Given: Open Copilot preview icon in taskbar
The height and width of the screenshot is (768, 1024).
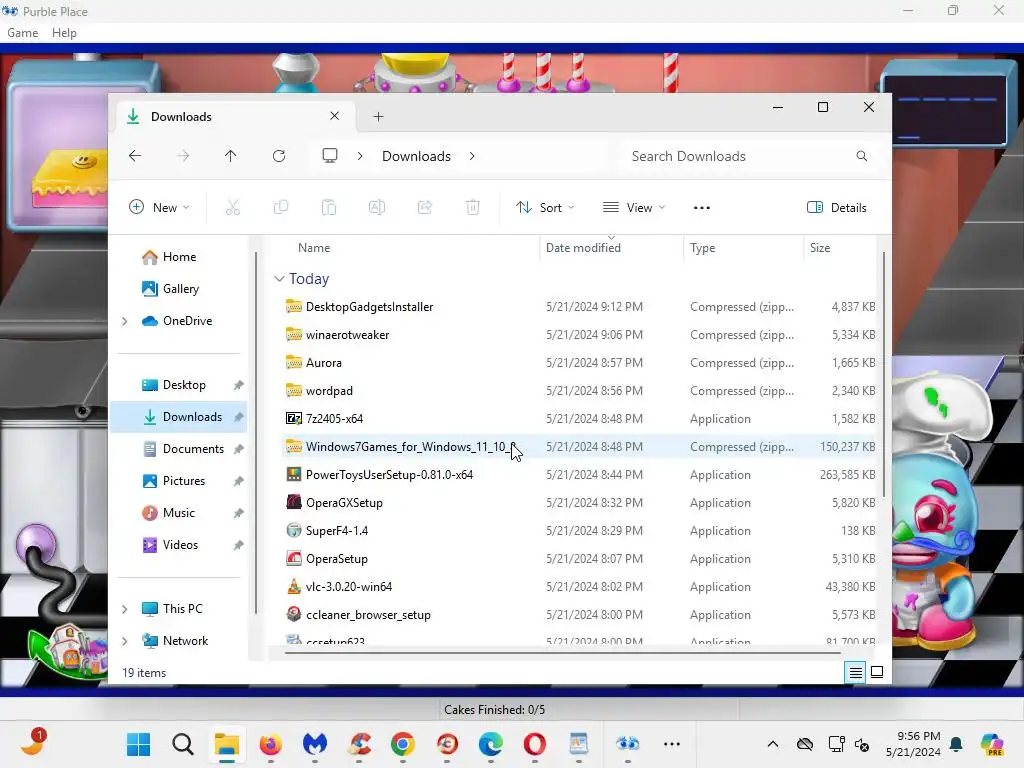Looking at the screenshot, I should (992, 744).
